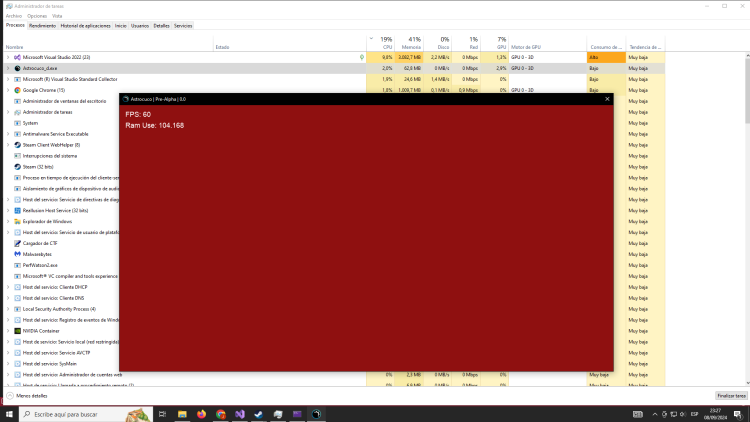Collapse details with the Menos detalles toggle
Image resolution: width=750 pixels, height=422 pixels.
(x=27, y=396)
